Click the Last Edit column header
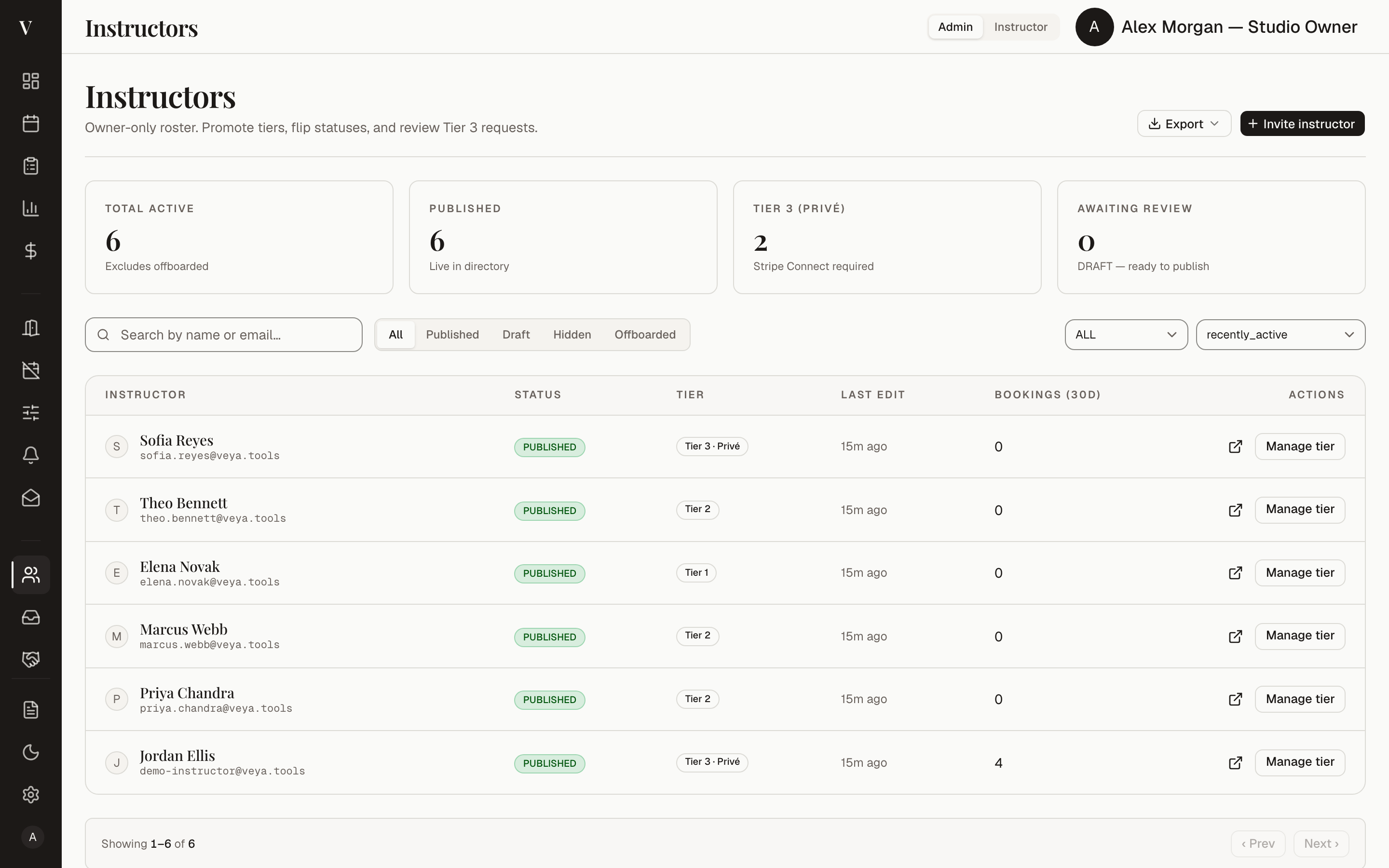The width and height of the screenshot is (1389, 868). tap(872, 394)
